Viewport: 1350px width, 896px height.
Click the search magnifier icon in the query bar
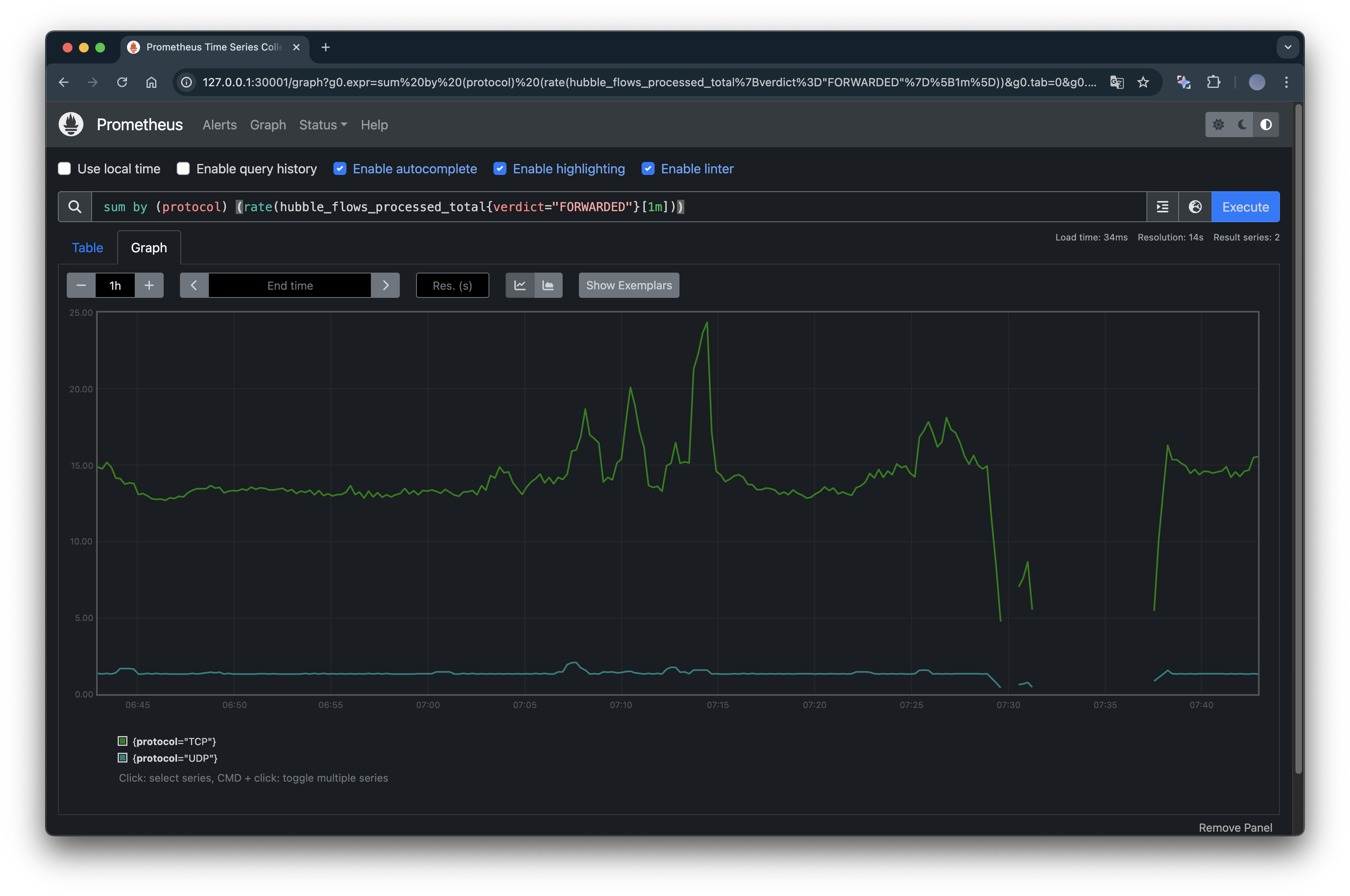(75, 207)
